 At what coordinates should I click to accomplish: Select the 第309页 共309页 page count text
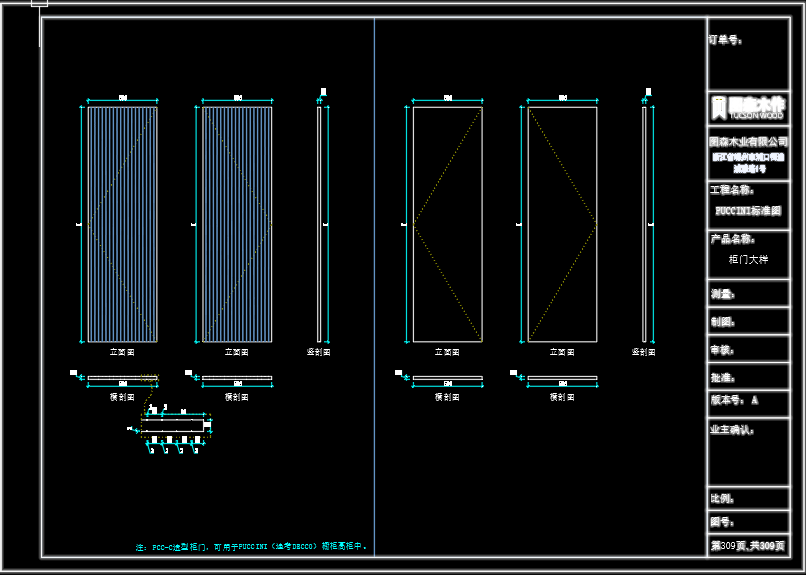pos(748,546)
